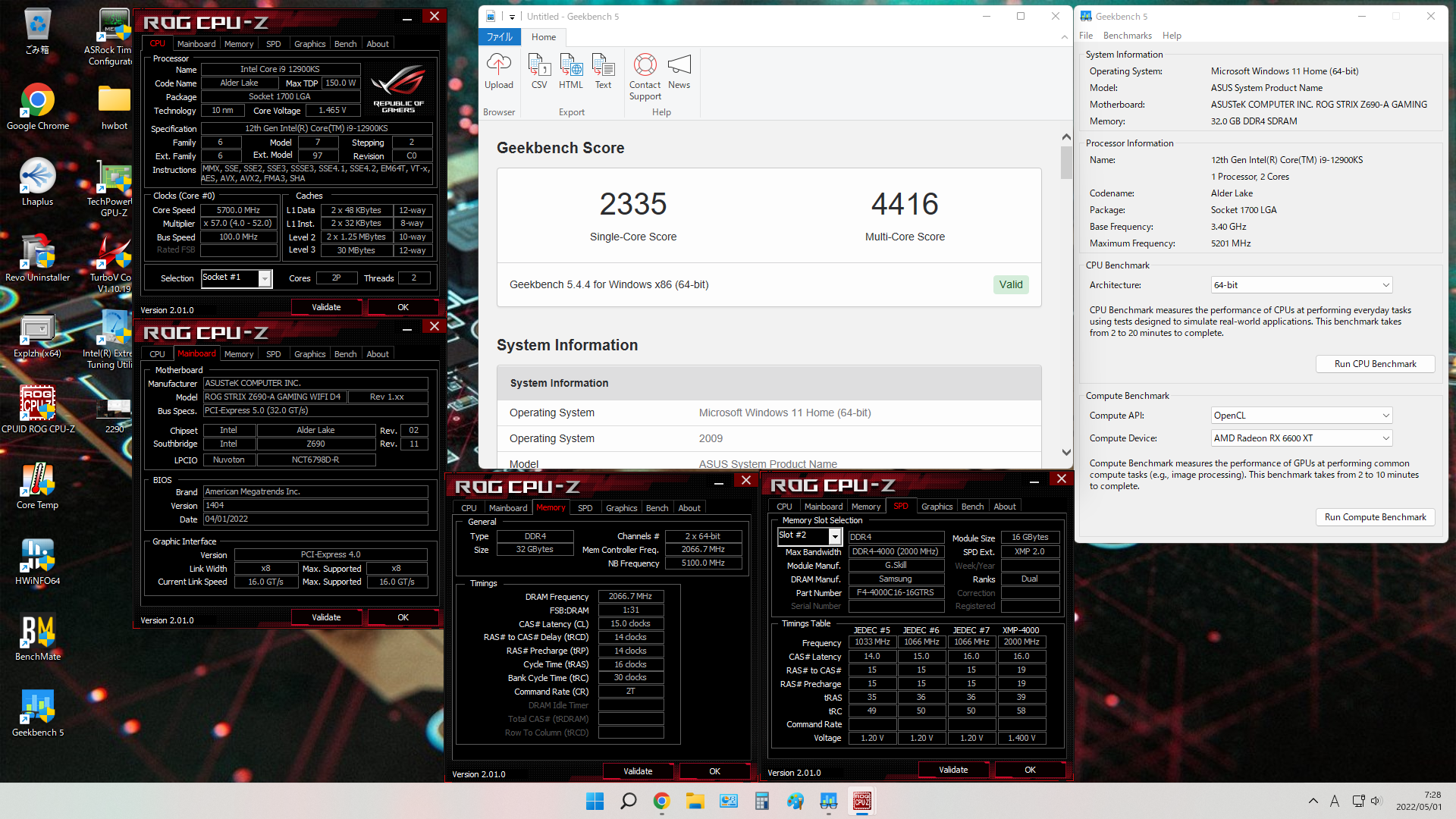Click the 2335 single-core score
Screen dimensions: 1456x819
[x=633, y=204]
